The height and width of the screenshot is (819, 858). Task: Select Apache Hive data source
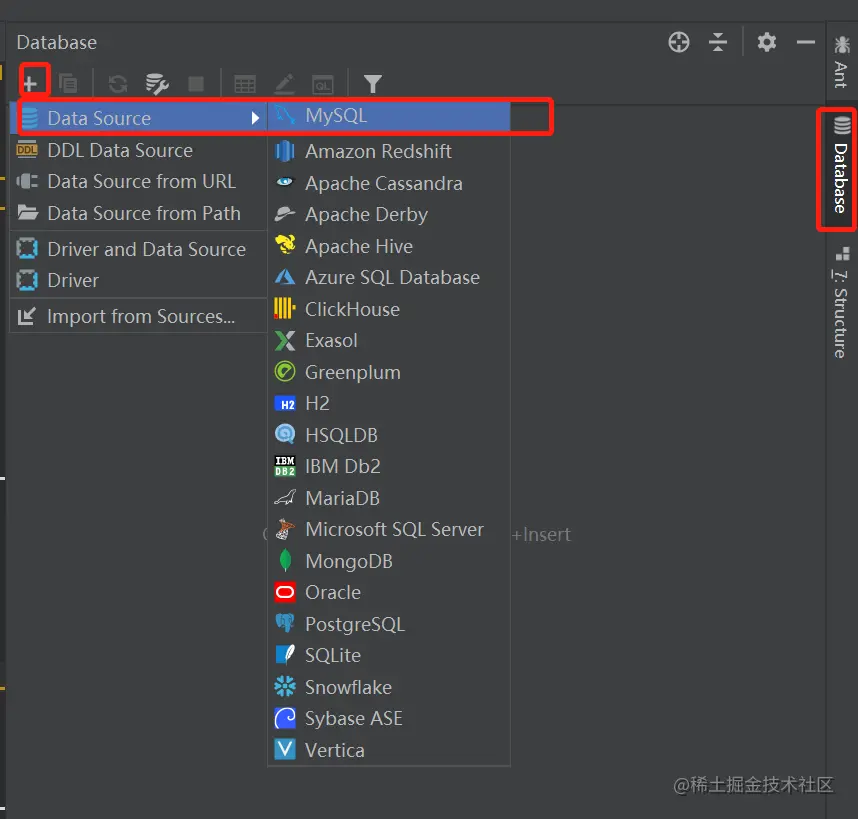point(389,246)
